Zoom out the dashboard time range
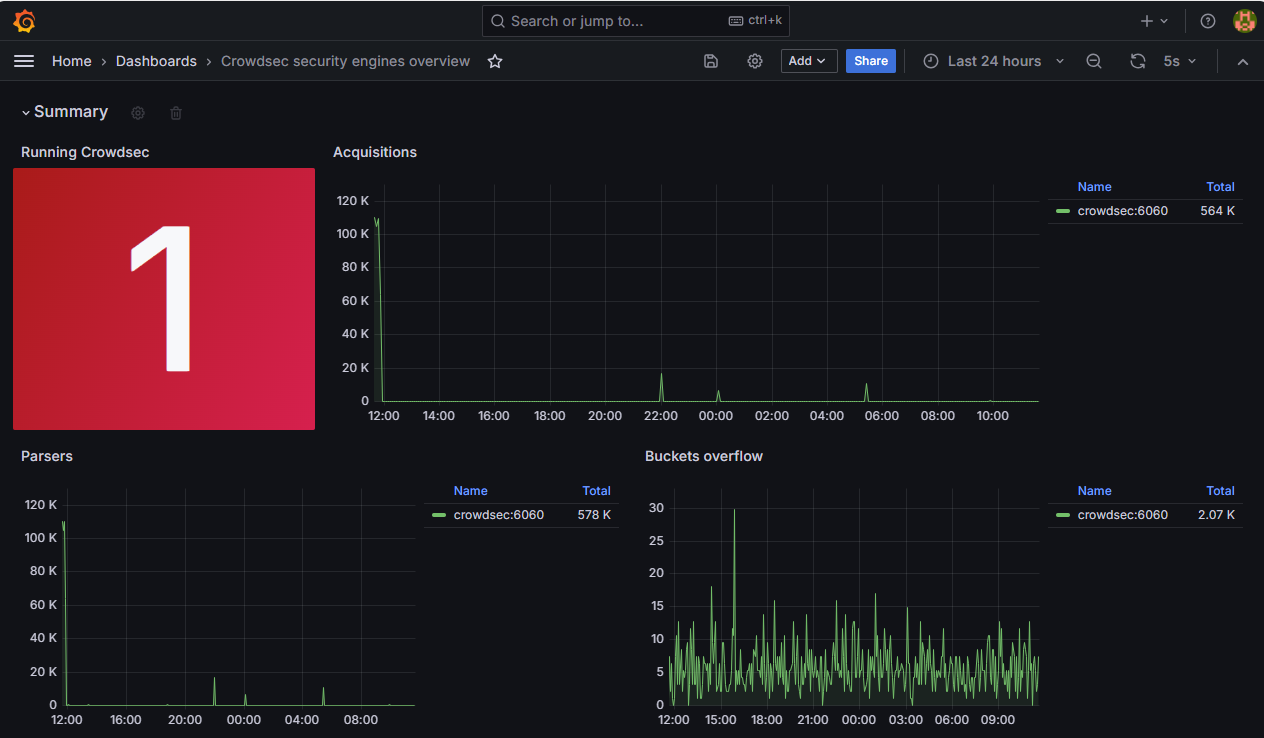Image resolution: width=1264 pixels, height=738 pixels. click(1093, 61)
